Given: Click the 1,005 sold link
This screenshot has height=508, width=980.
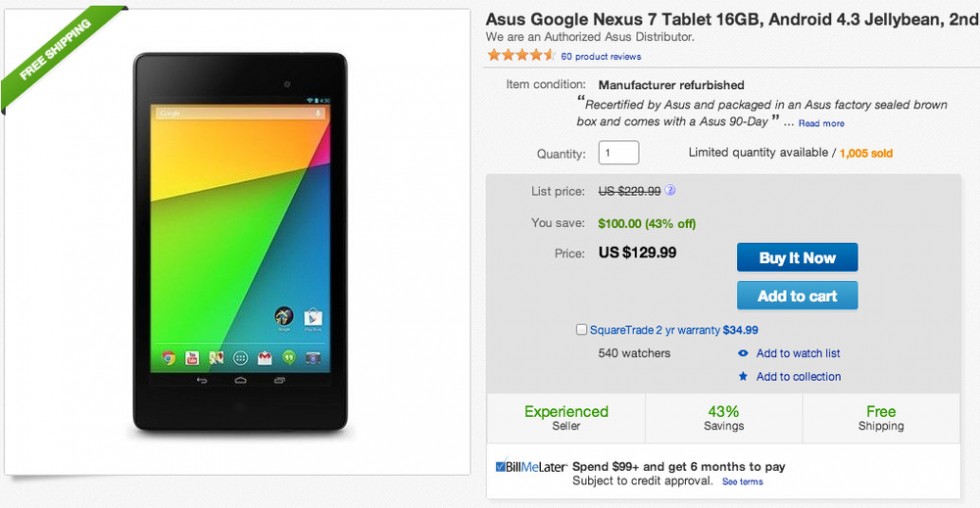Looking at the screenshot, I should [x=866, y=153].
